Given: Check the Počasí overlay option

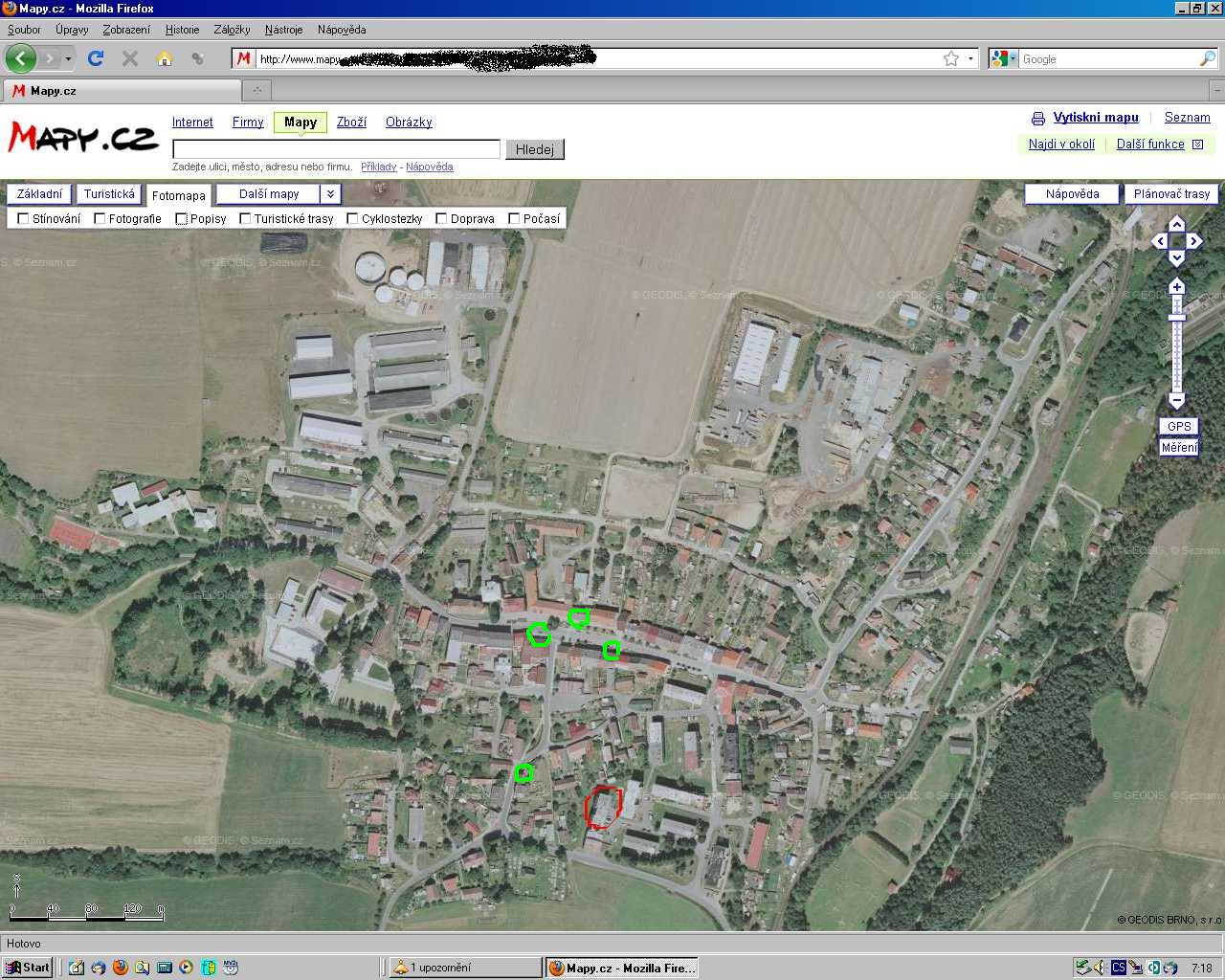Looking at the screenshot, I should pos(514,218).
